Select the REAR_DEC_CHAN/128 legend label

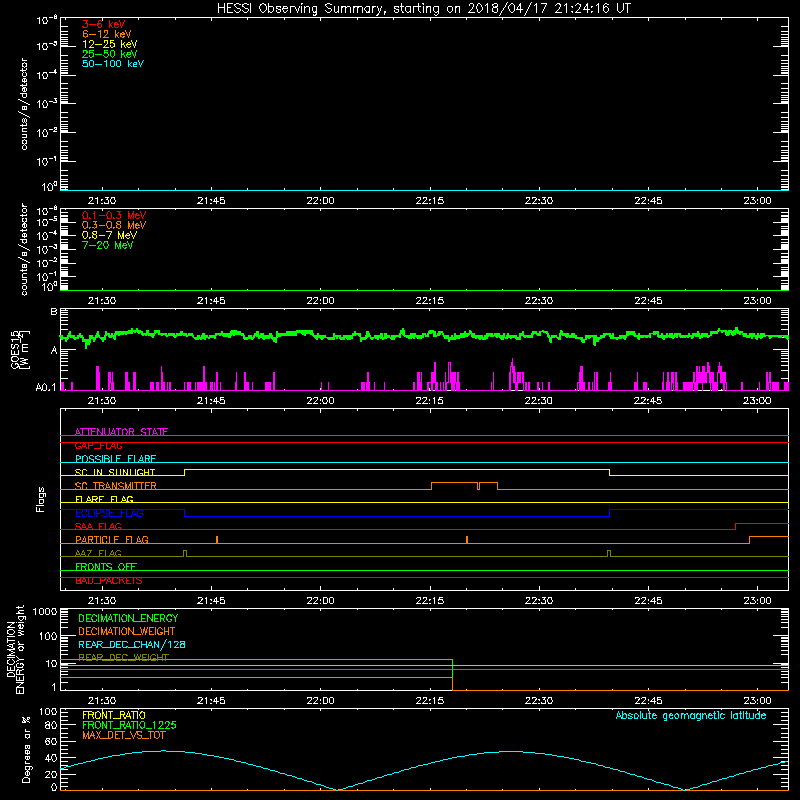pos(132,644)
